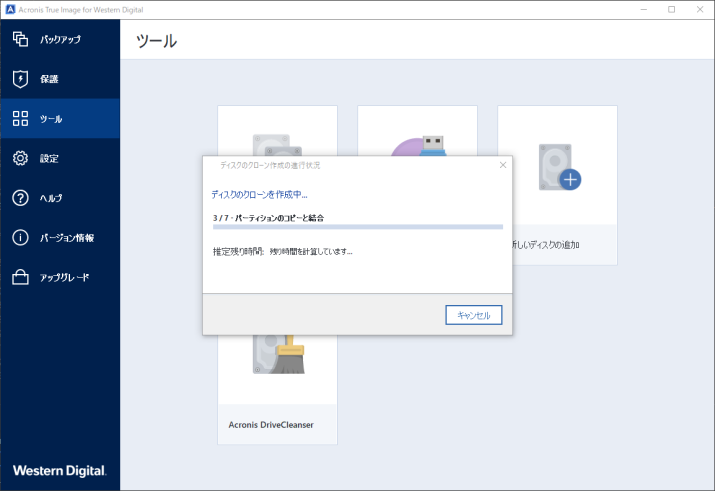715x491 pixels.
Task: Click the help question mark icon
Action: coord(20,198)
